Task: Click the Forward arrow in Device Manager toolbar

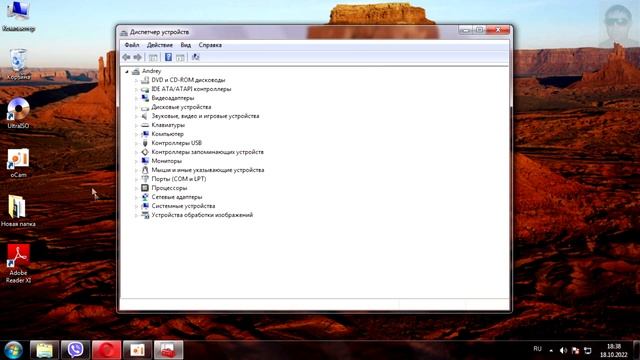Action: pos(138,57)
